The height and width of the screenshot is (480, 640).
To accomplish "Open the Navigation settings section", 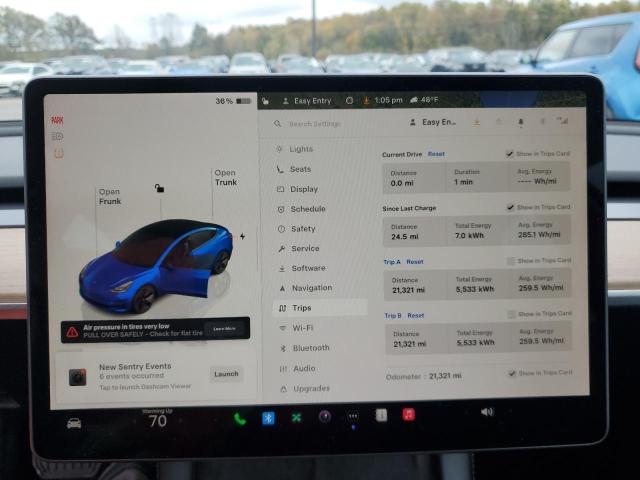I will (311, 288).
